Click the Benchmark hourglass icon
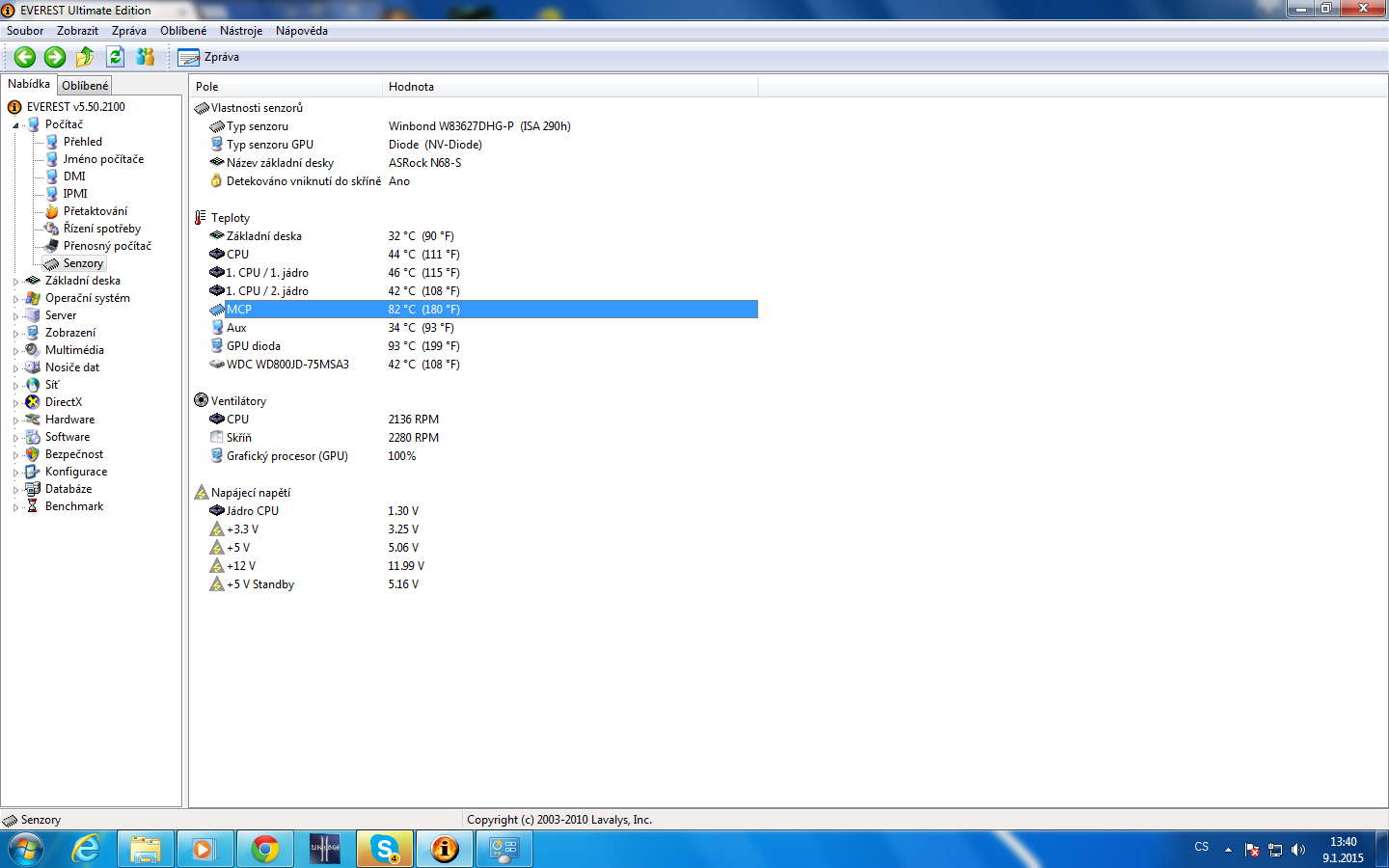 (x=33, y=506)
